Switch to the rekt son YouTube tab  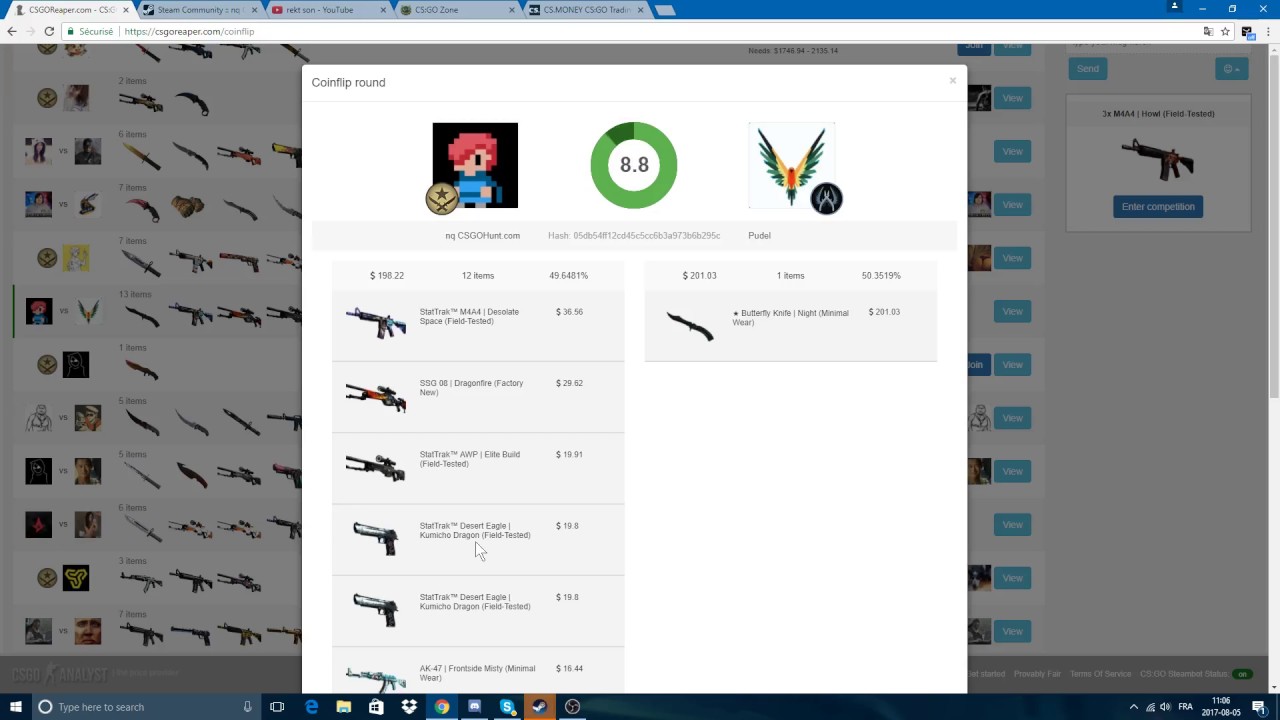click(325, 10)
